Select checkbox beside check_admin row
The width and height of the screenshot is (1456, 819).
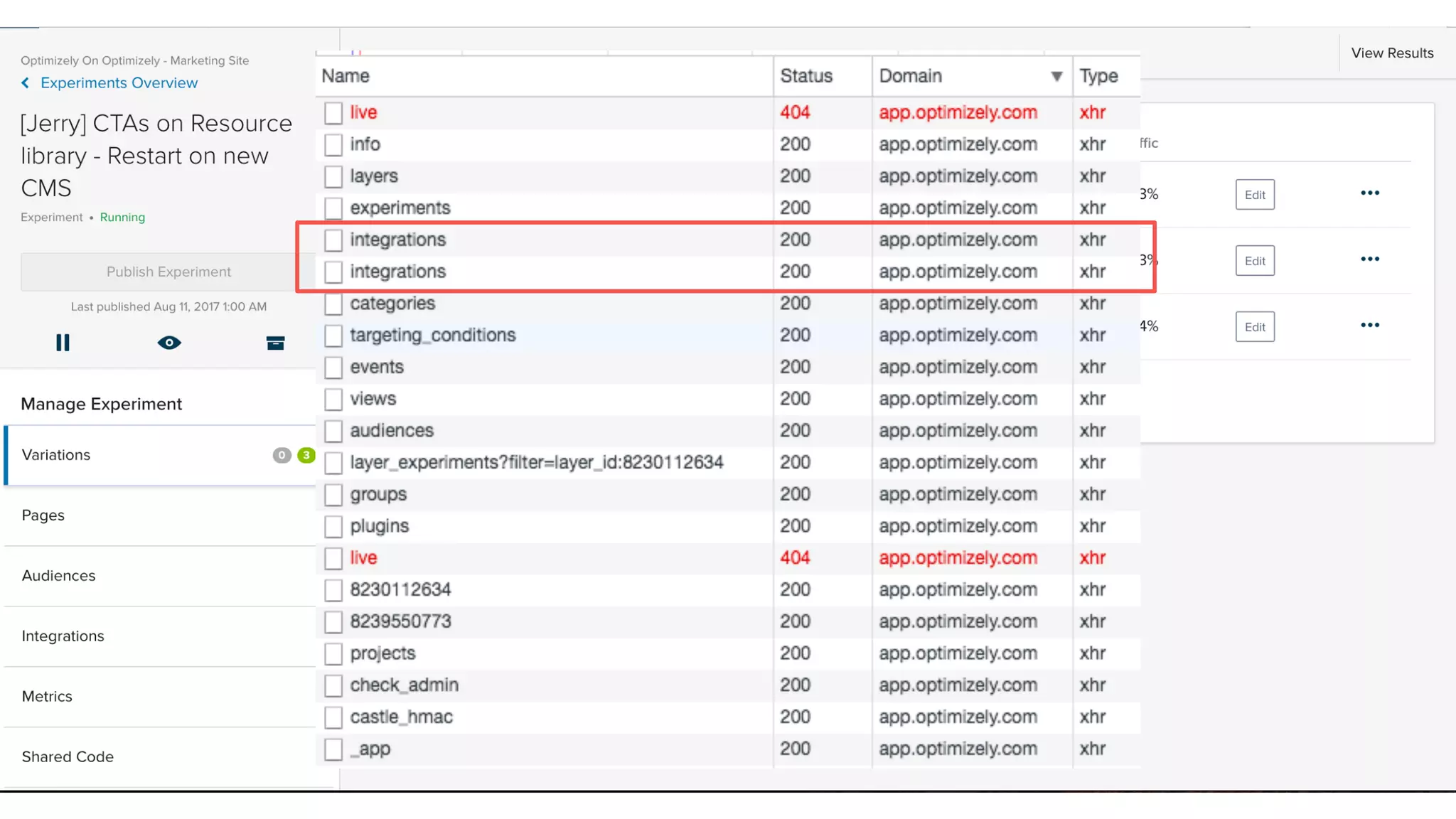click(333, 685)
